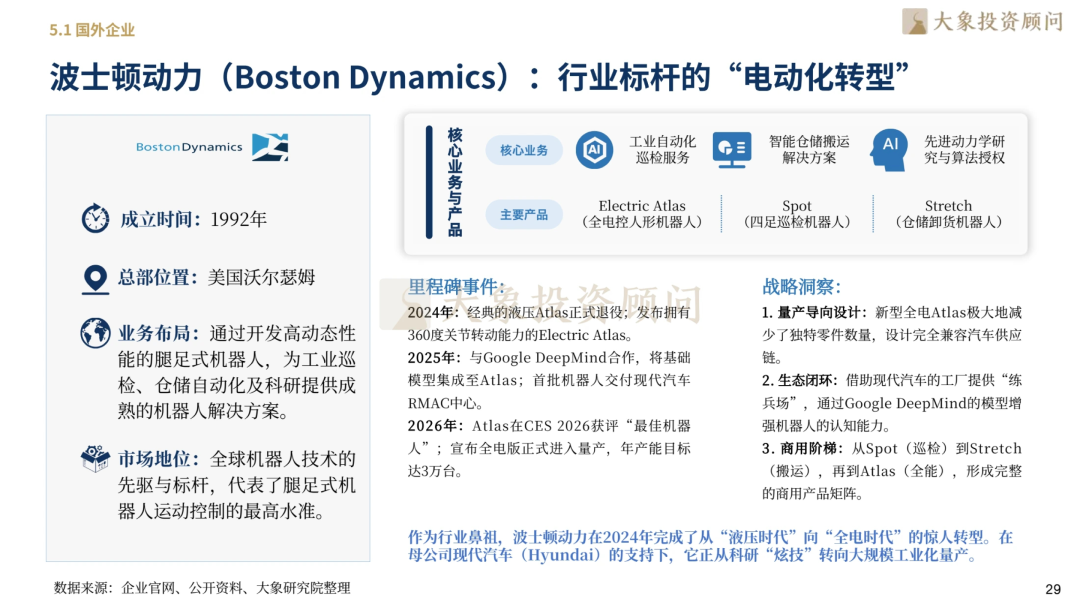
Task: Click the '2. 生态闭环' insight item
Action: (891, 403)
